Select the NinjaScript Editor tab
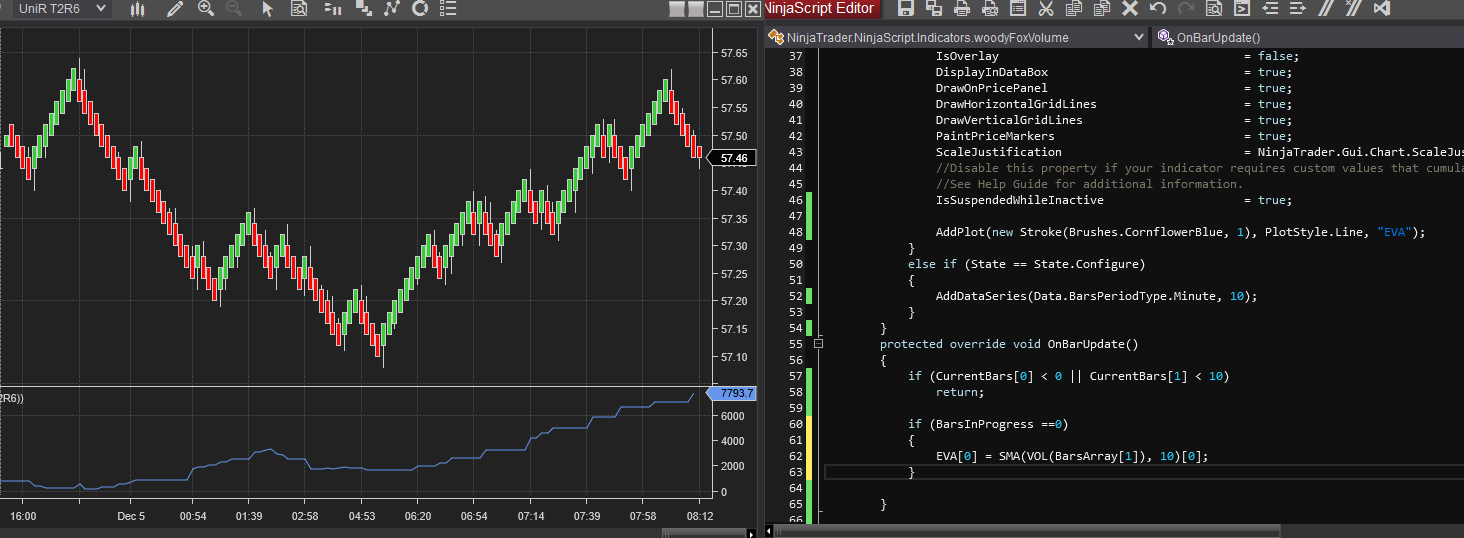The height and width of the screenshot is (538, 1464). pos(820,9)
